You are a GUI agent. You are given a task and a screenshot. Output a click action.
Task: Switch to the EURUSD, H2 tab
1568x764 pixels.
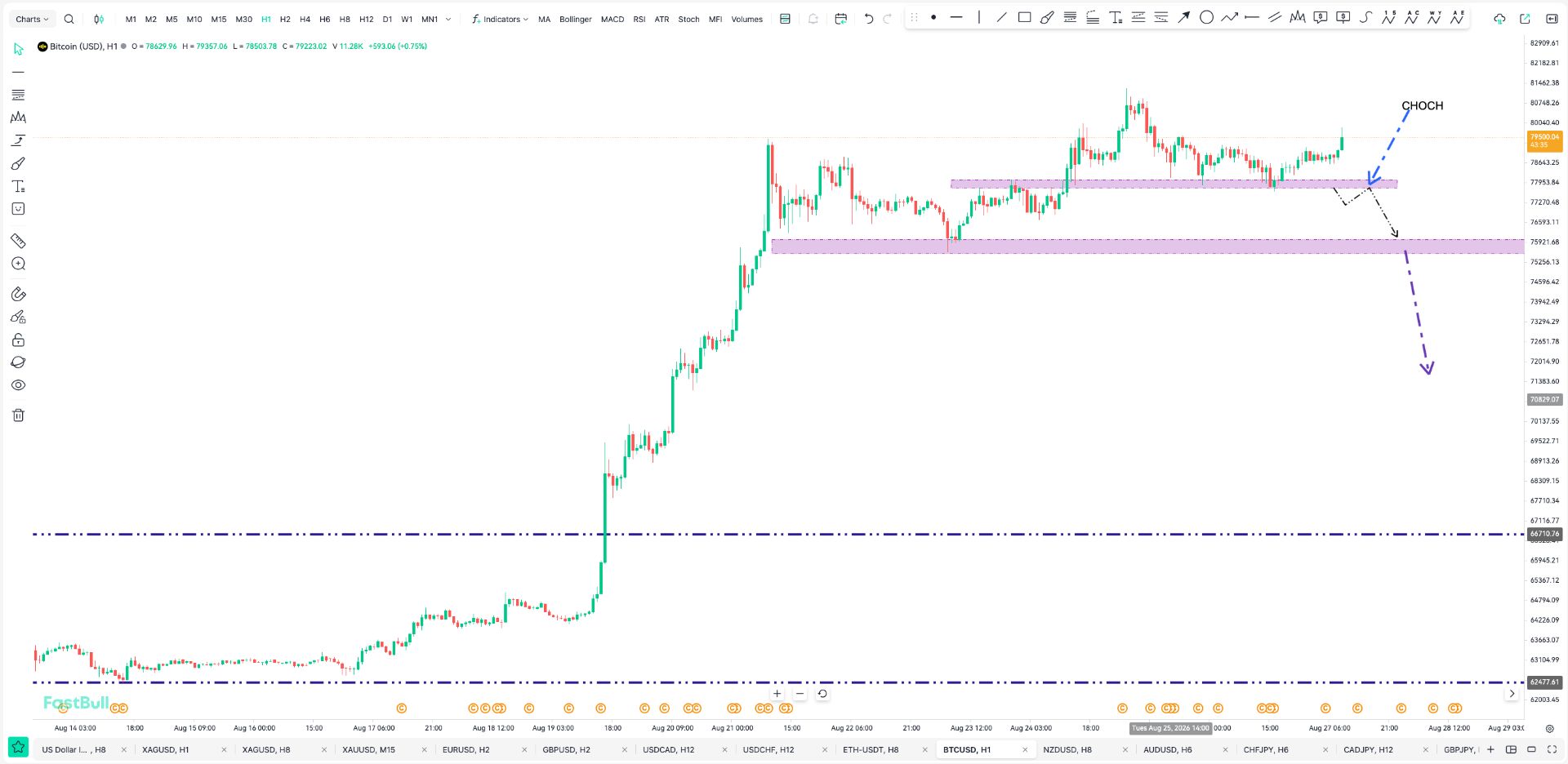tap(466, 749)
